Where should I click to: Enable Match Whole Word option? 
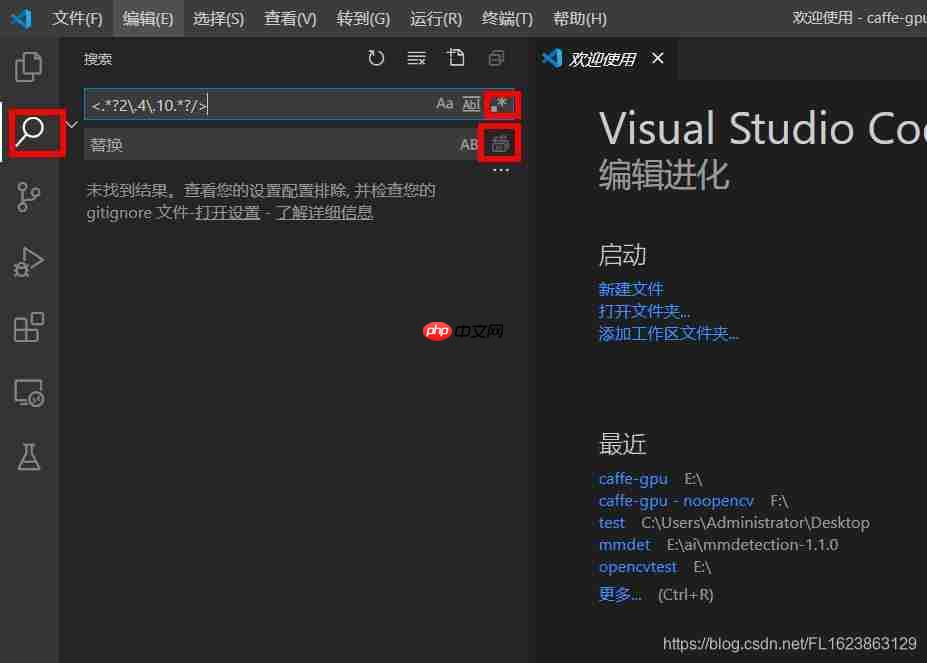point(471,104)
